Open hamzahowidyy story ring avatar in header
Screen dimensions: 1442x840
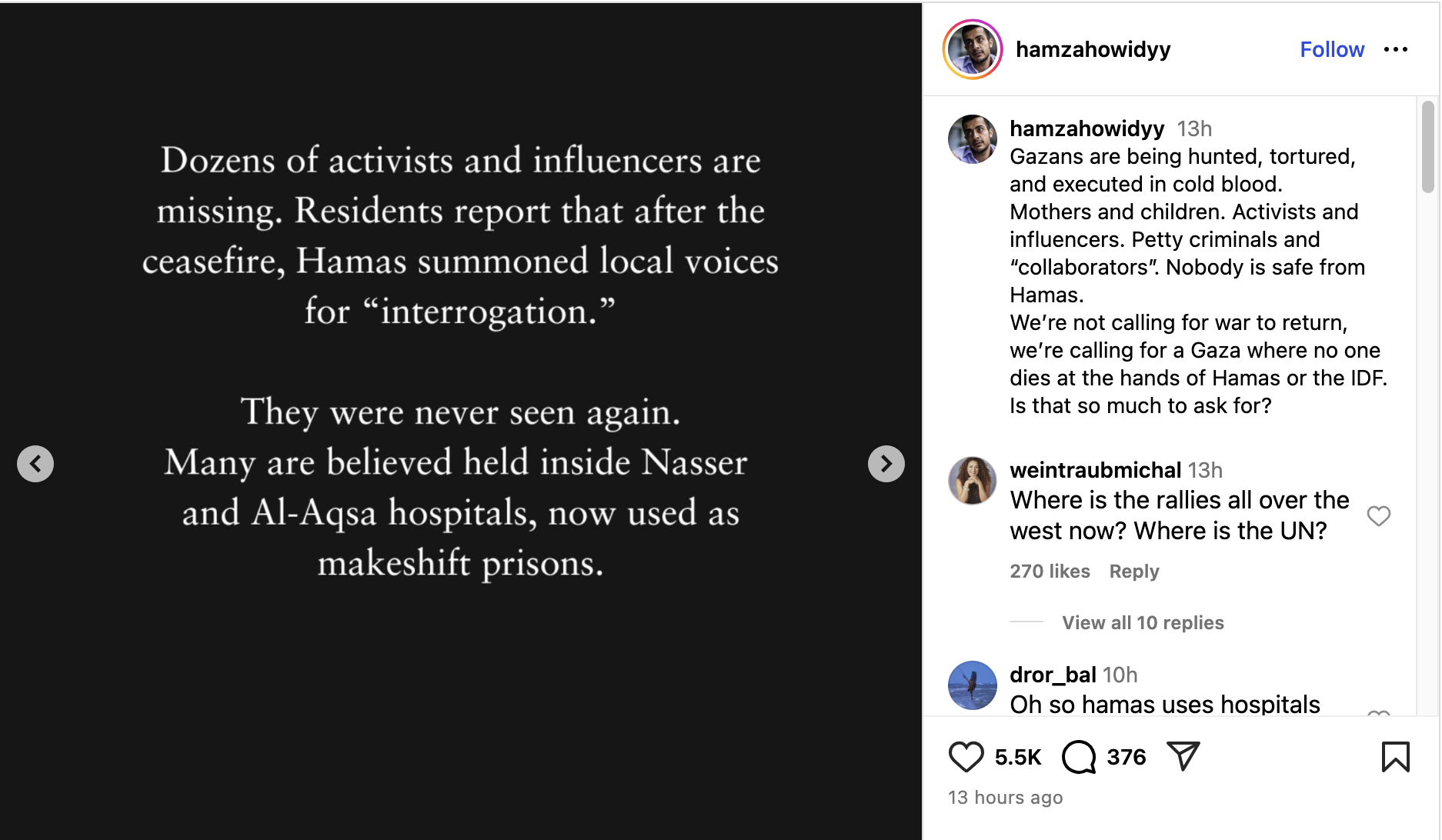pyautogui.click(x=973, y=50)
